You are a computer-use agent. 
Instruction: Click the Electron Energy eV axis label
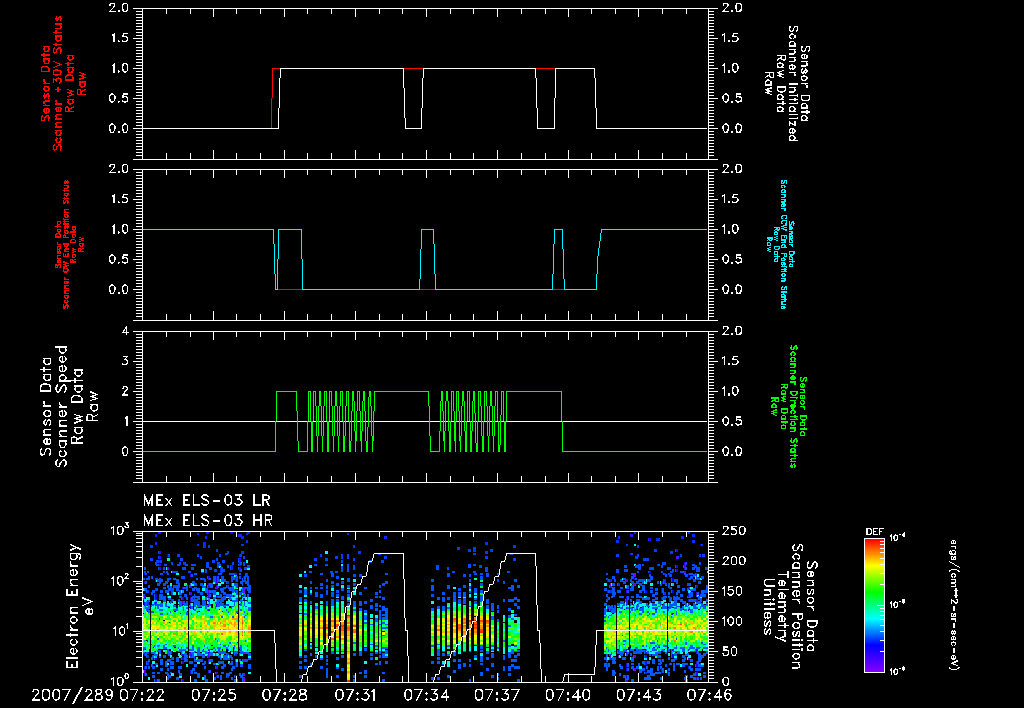click(80, 606)
